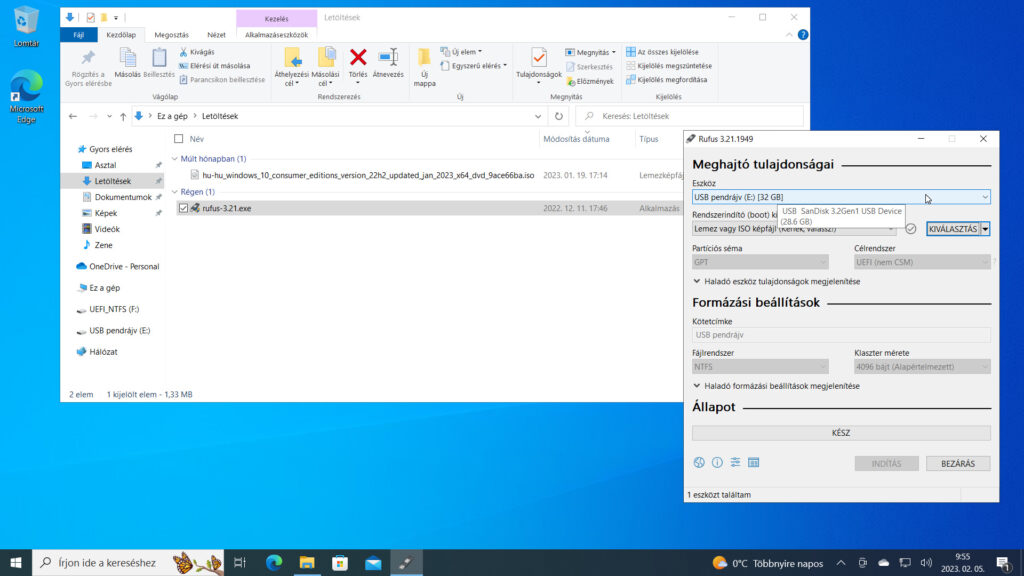Click Rögzítés a Gyors elérésbe pin icon
The width and height of the screenshot is (1024, 576).
click(88, 58)
